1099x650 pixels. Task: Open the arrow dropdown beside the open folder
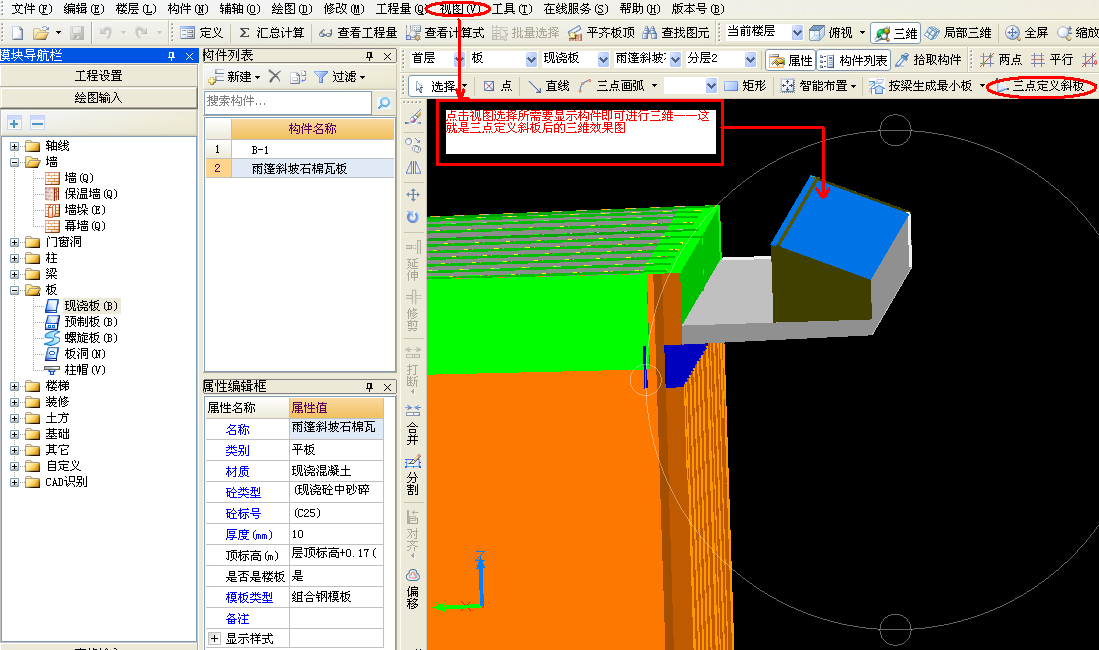(58, 33)
